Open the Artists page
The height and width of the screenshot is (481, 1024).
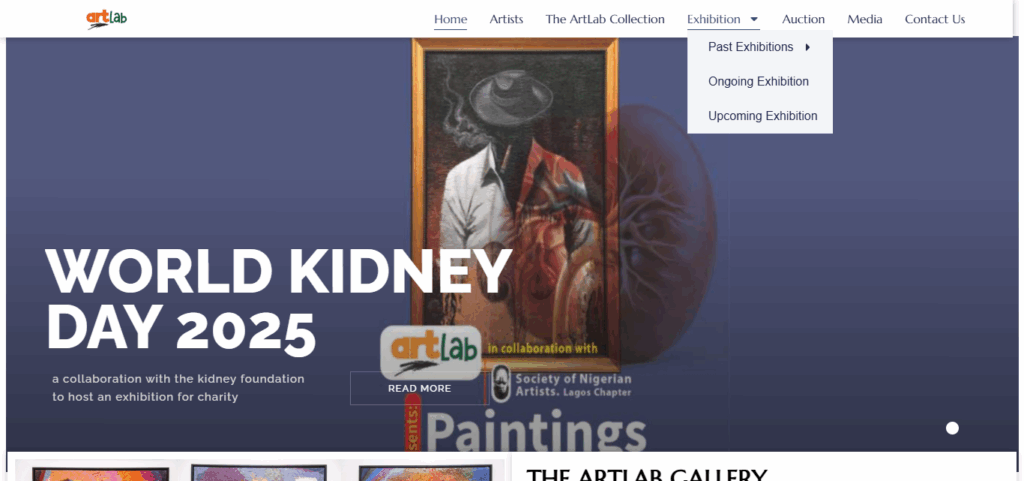click(x=506, y=19)
